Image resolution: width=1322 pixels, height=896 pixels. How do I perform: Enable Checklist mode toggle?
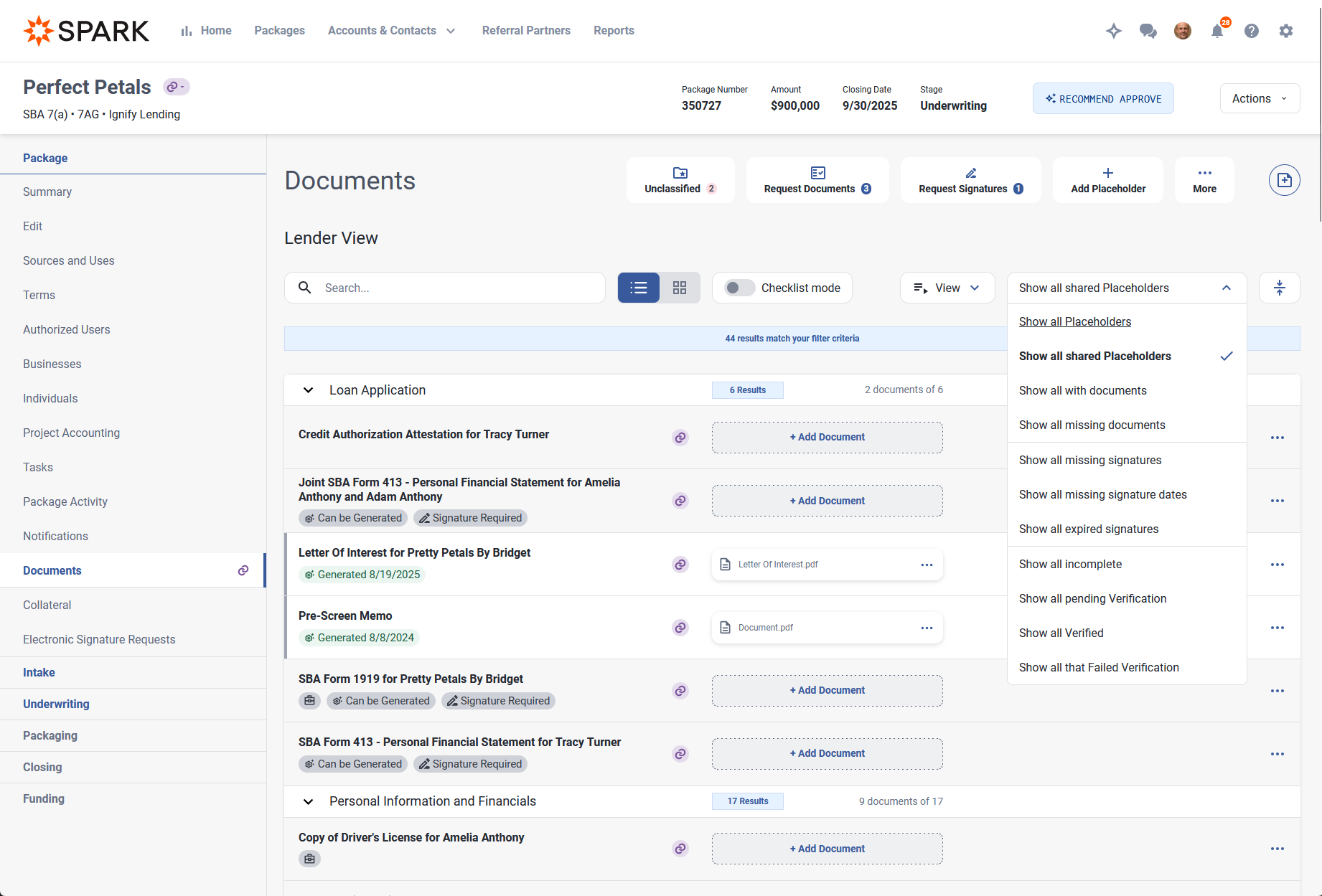tap(739, 288)
